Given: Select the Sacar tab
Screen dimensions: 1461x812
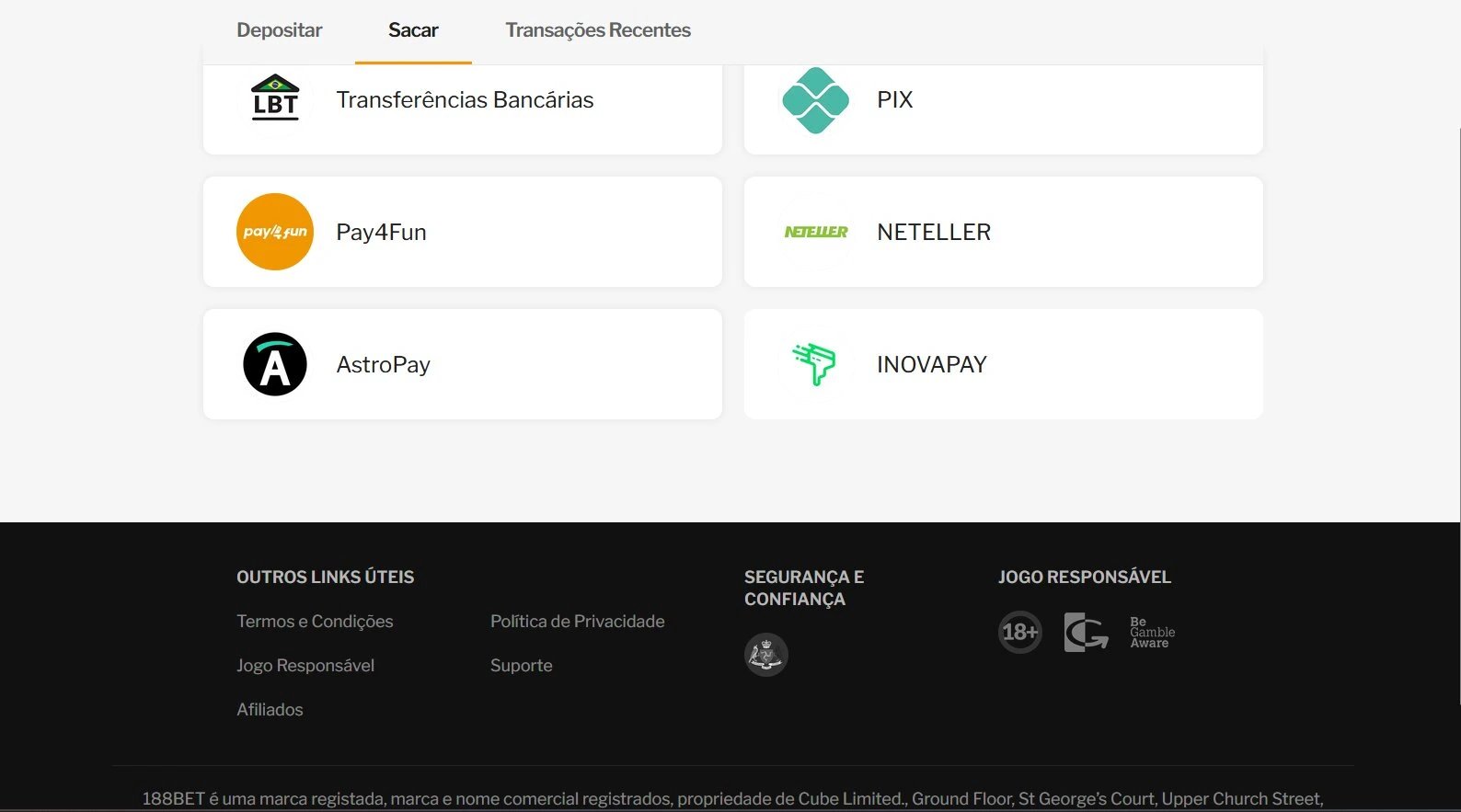Looking at the screenshot, I should pyautogui.click(x=413, y=30).
